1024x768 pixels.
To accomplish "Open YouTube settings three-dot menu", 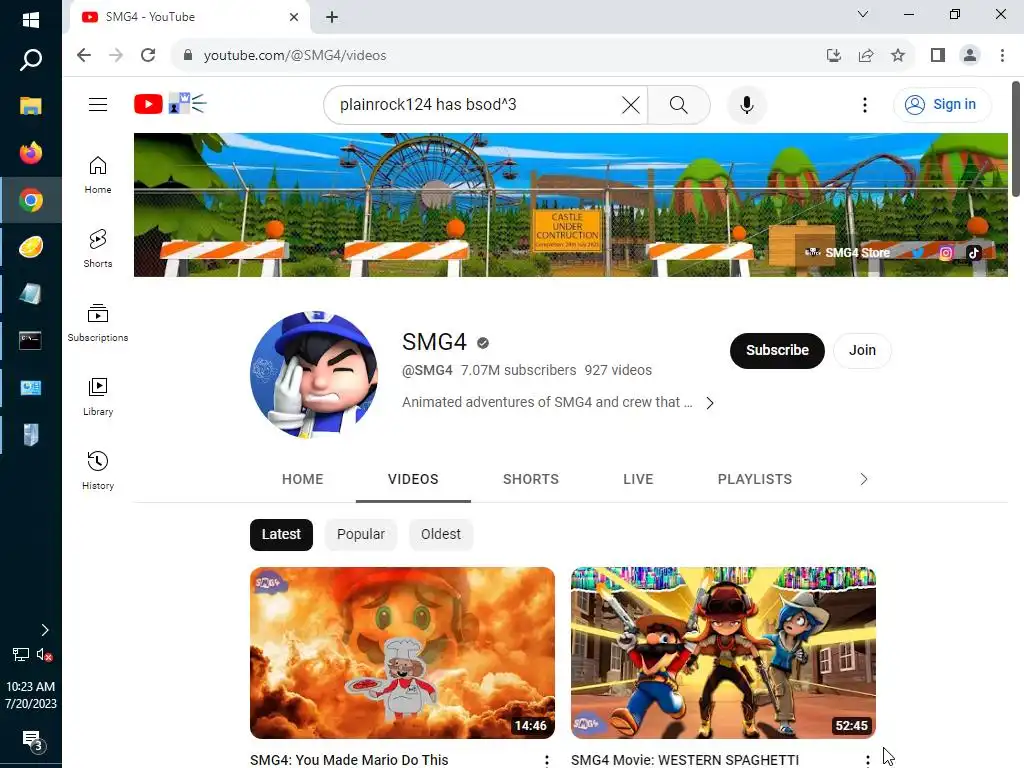I will point(865,104).
